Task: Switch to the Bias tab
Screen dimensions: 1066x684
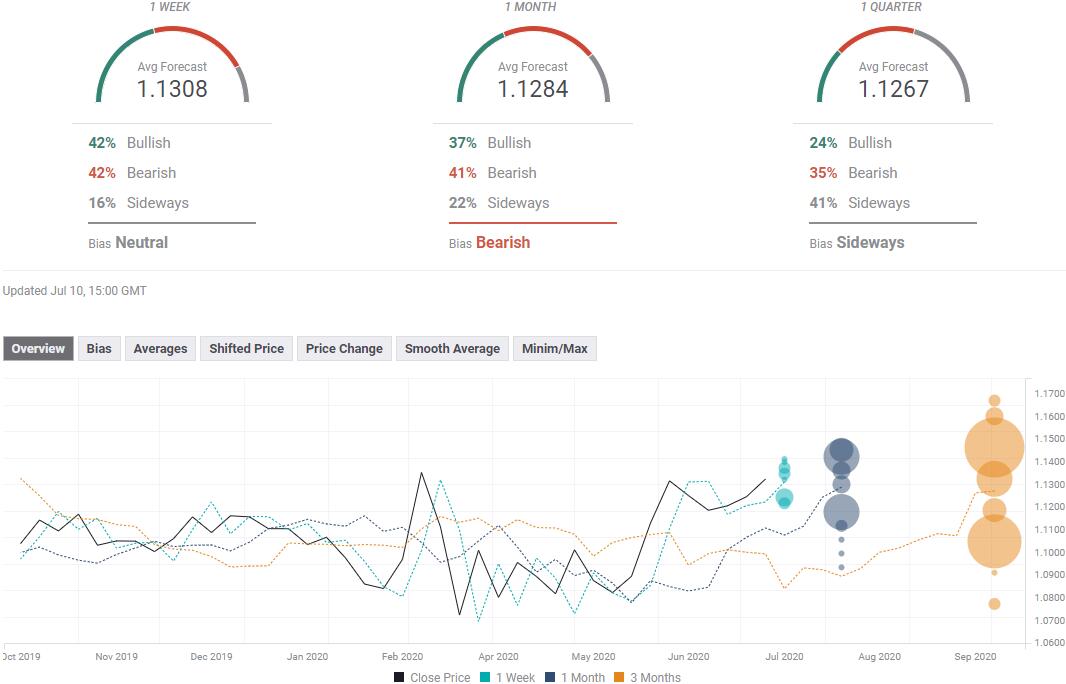Action: pyautogui.click(x=99, y=349)
